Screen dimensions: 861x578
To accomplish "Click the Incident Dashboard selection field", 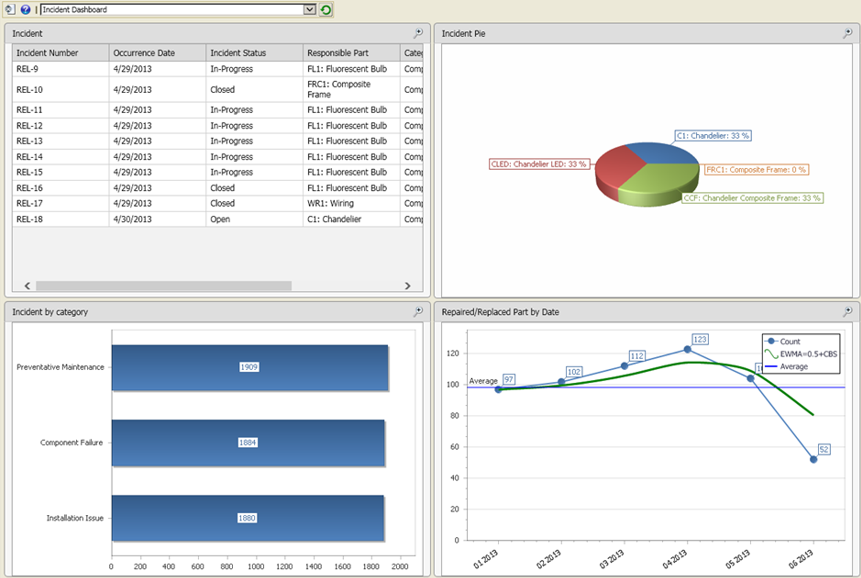I will [170, 9].
